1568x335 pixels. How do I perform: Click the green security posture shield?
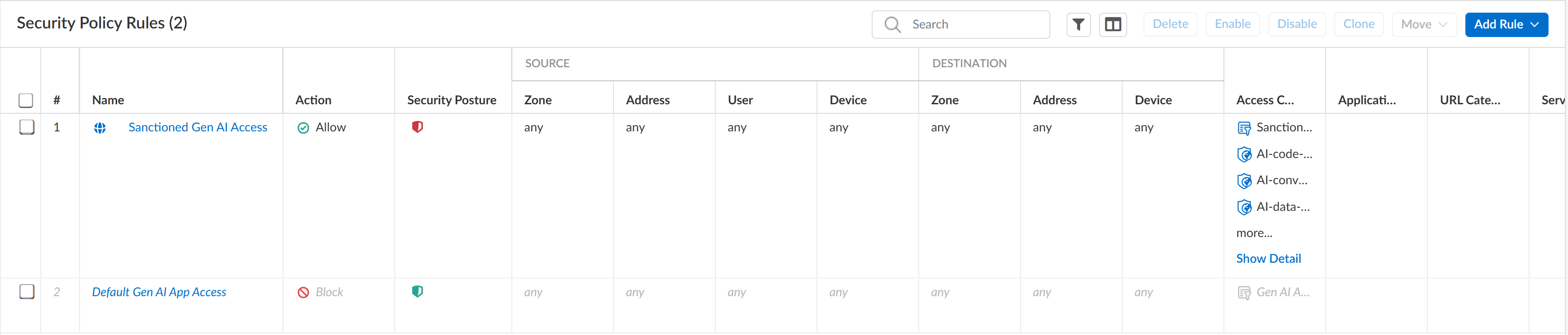pyautogui.click(x=417, y=292)
